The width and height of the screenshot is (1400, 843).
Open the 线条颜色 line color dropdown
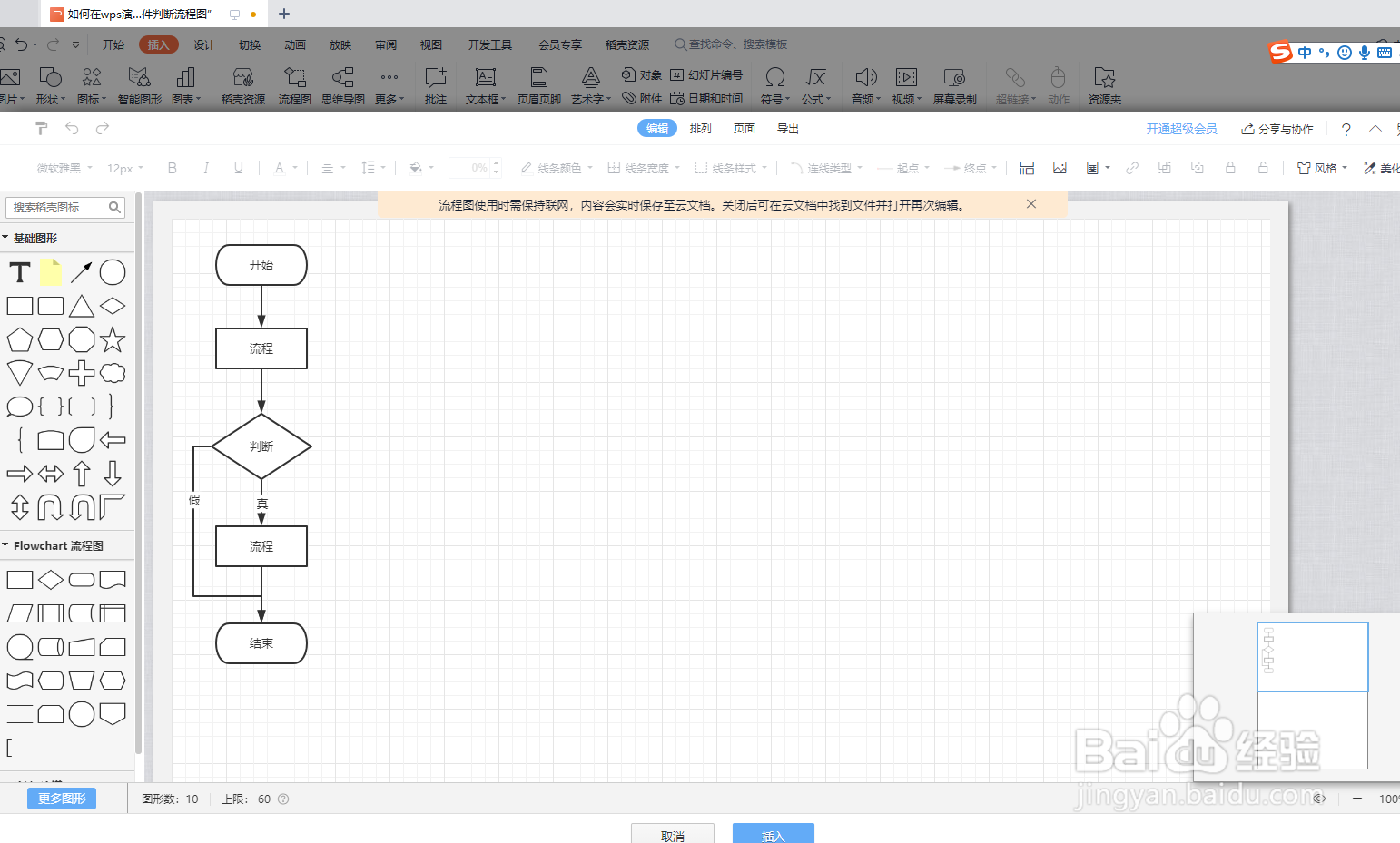click(x=557, y=168)
